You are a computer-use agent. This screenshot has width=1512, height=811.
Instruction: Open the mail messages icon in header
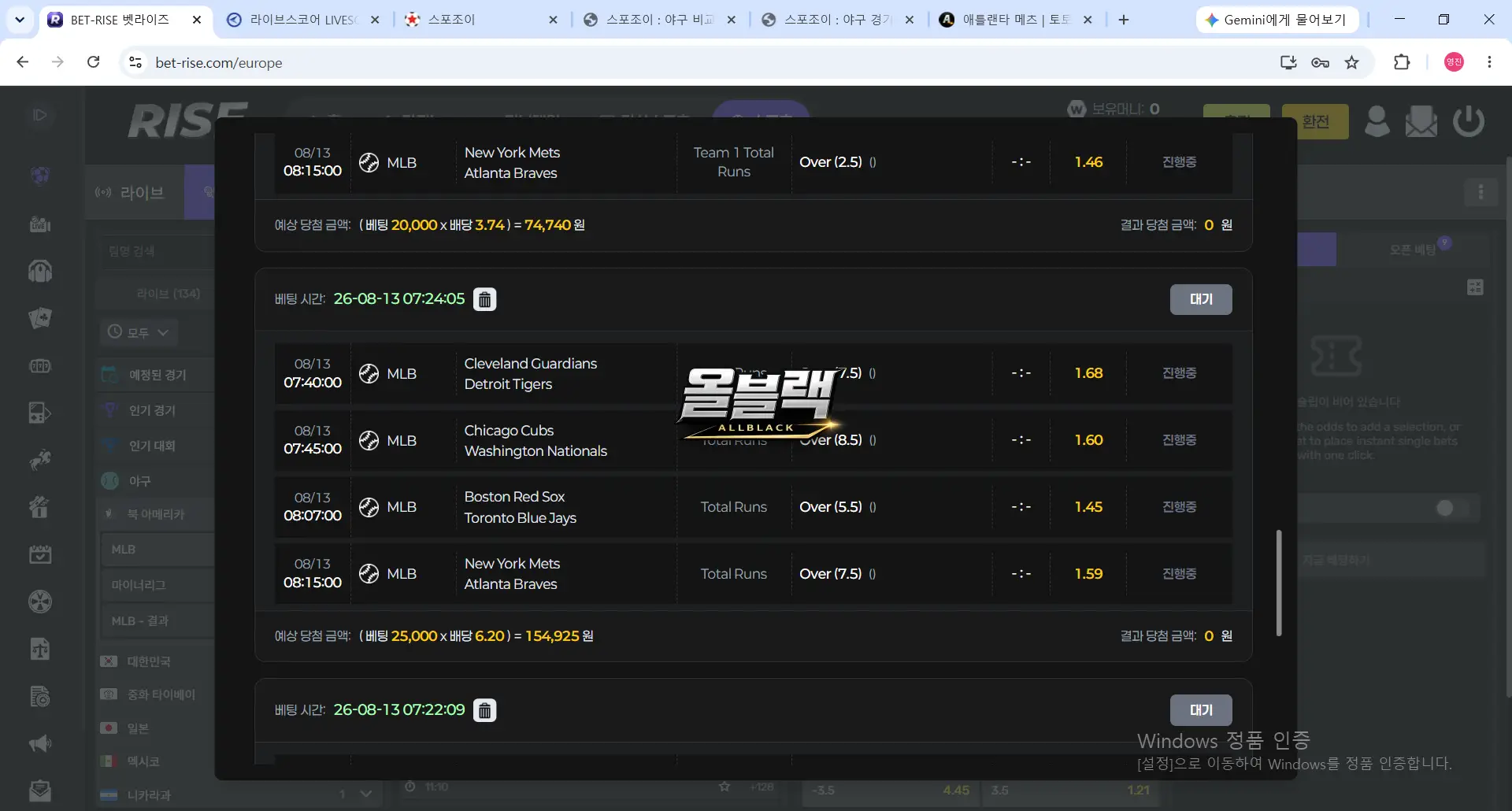click(x=1421, y=121)
